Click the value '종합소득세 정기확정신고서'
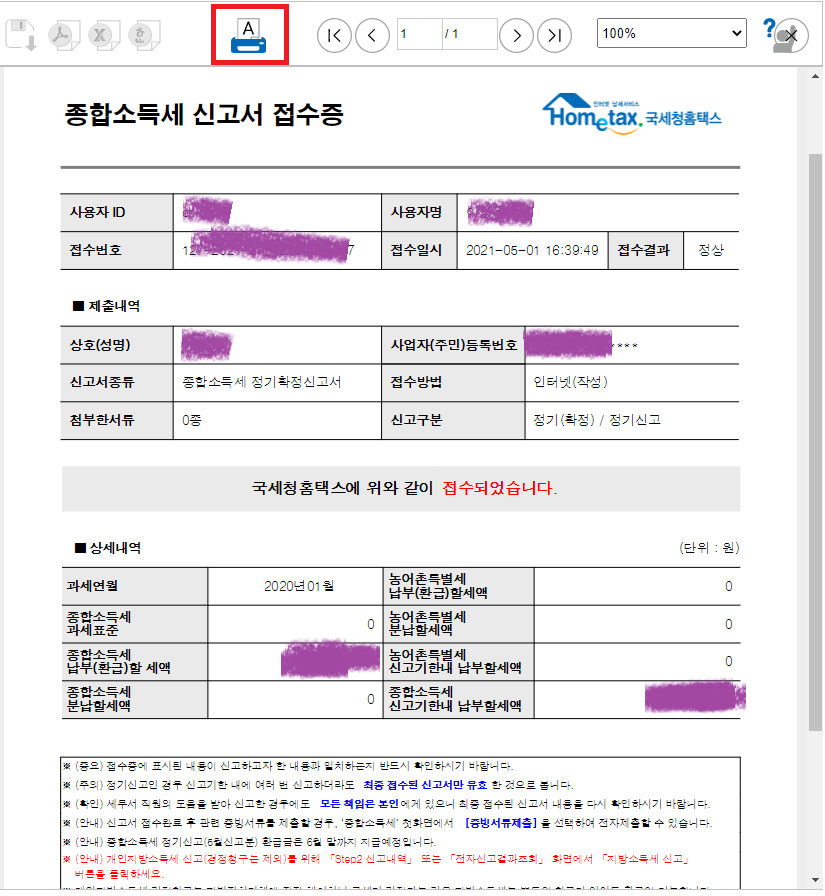 pos(262,382)
